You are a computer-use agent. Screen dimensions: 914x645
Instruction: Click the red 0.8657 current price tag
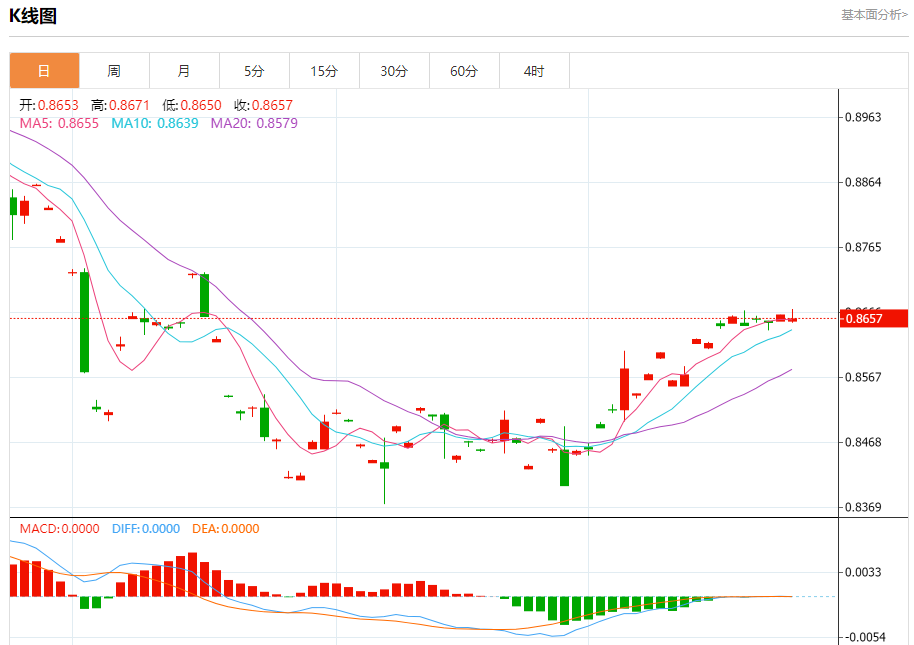(874, 319)
